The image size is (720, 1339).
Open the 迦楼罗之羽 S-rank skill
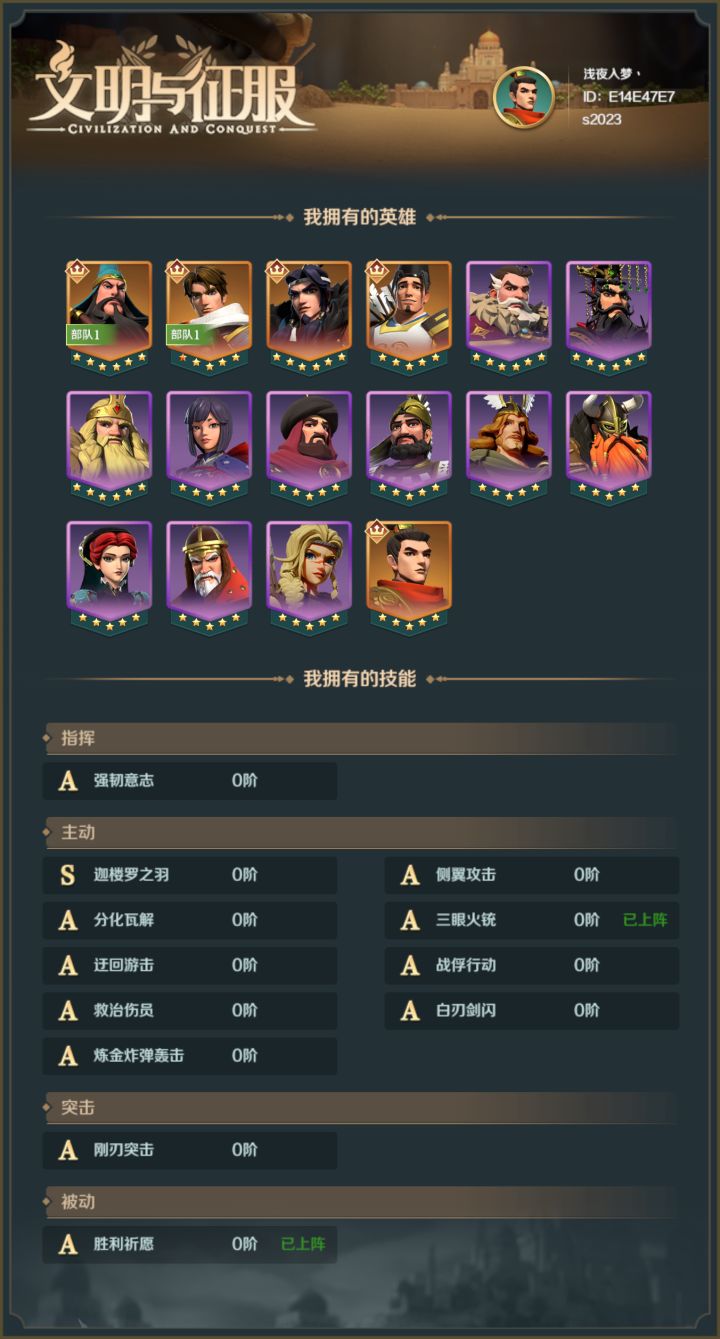point(190,875)
